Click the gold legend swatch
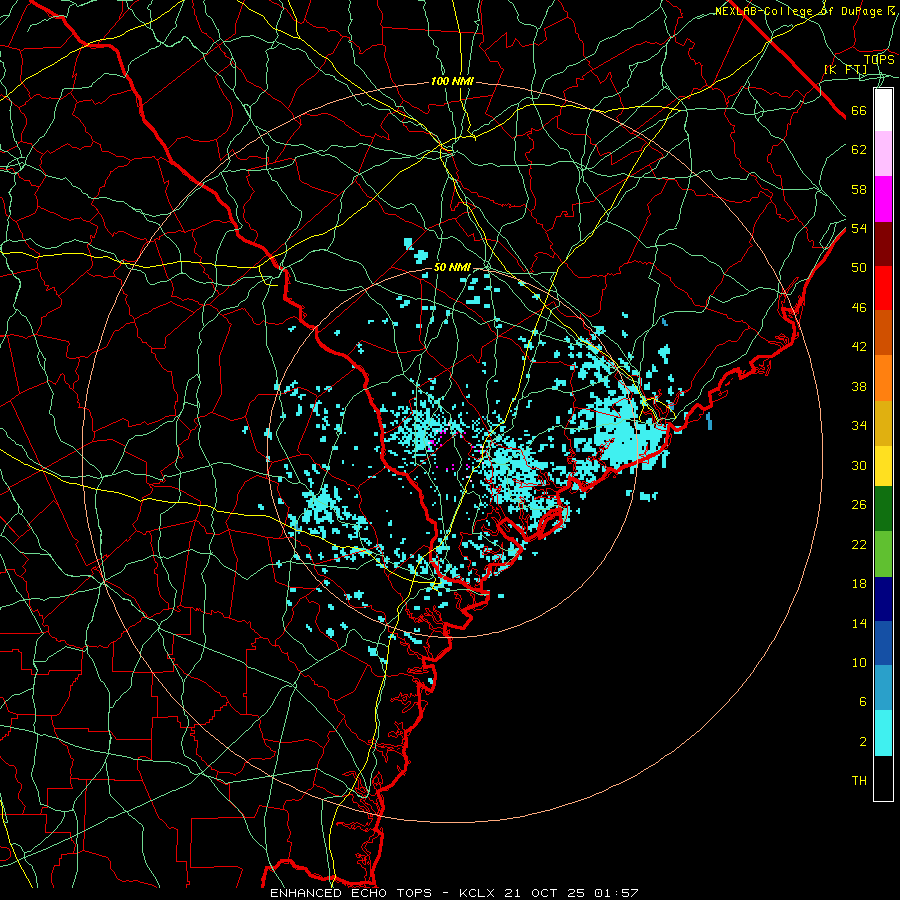Image resolution: width=900 pixels, height=900 pixels. click(x=883, y=423)
